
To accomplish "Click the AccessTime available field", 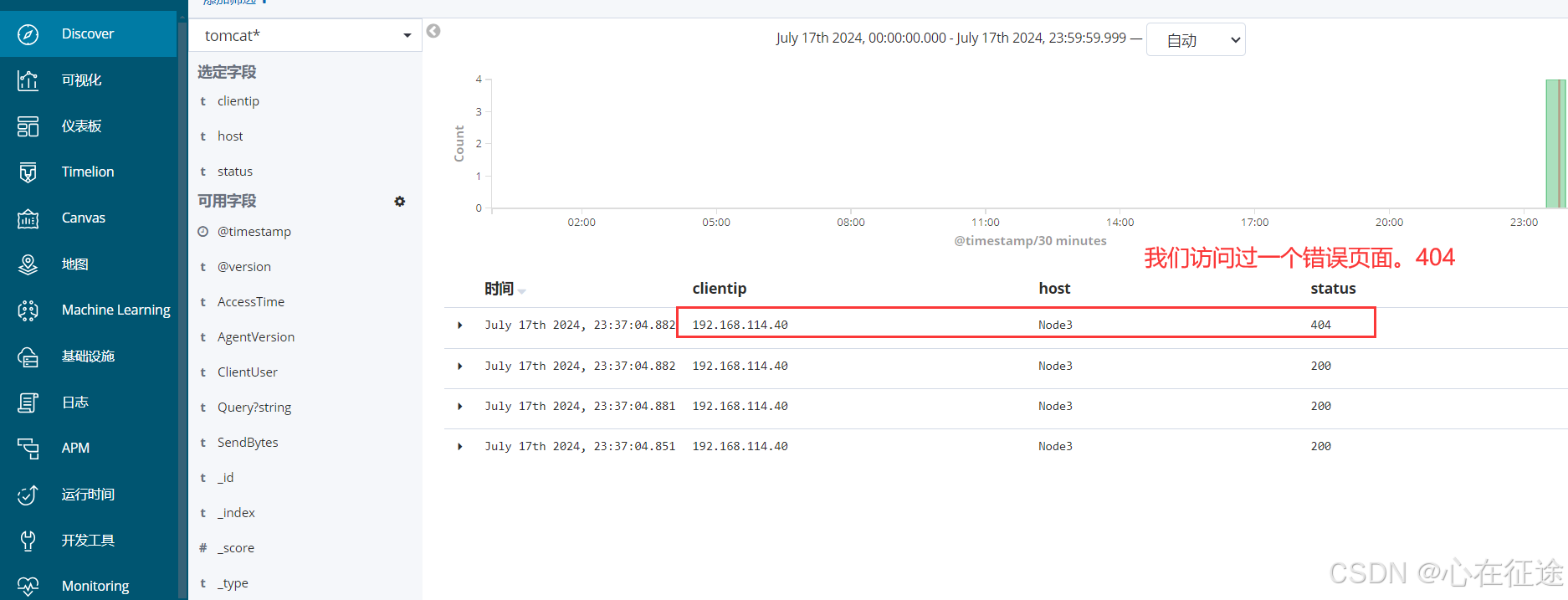I will click(x=251, y=302).
